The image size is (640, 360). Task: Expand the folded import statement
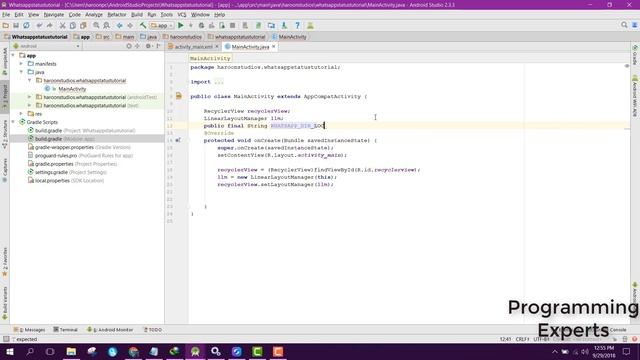tap(219, 82)
